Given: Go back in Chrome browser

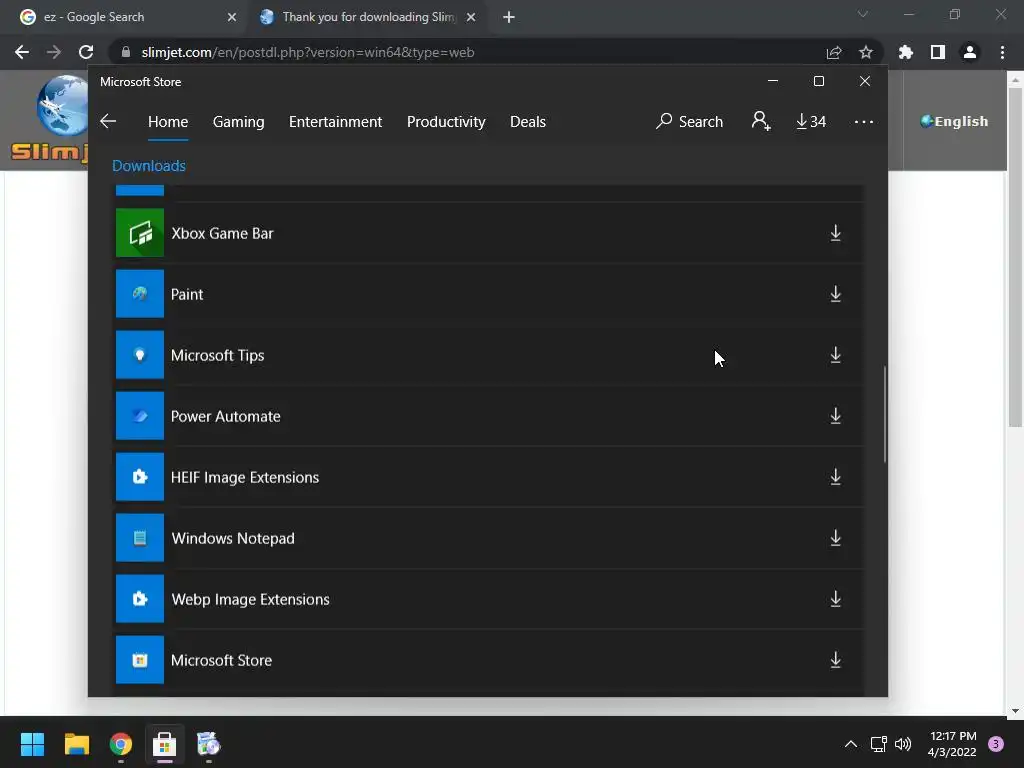Looking at the screenshot, I should 22,52.
